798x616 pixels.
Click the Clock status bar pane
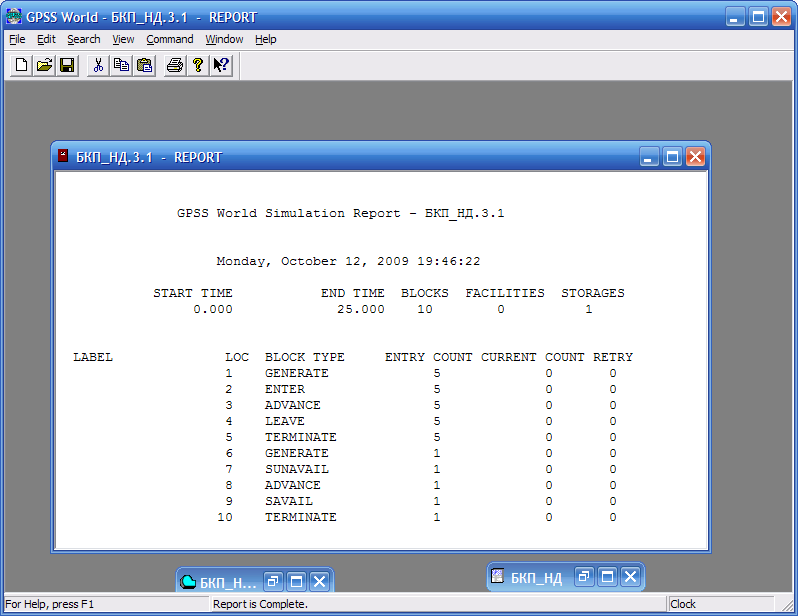(x=721, y=604)
